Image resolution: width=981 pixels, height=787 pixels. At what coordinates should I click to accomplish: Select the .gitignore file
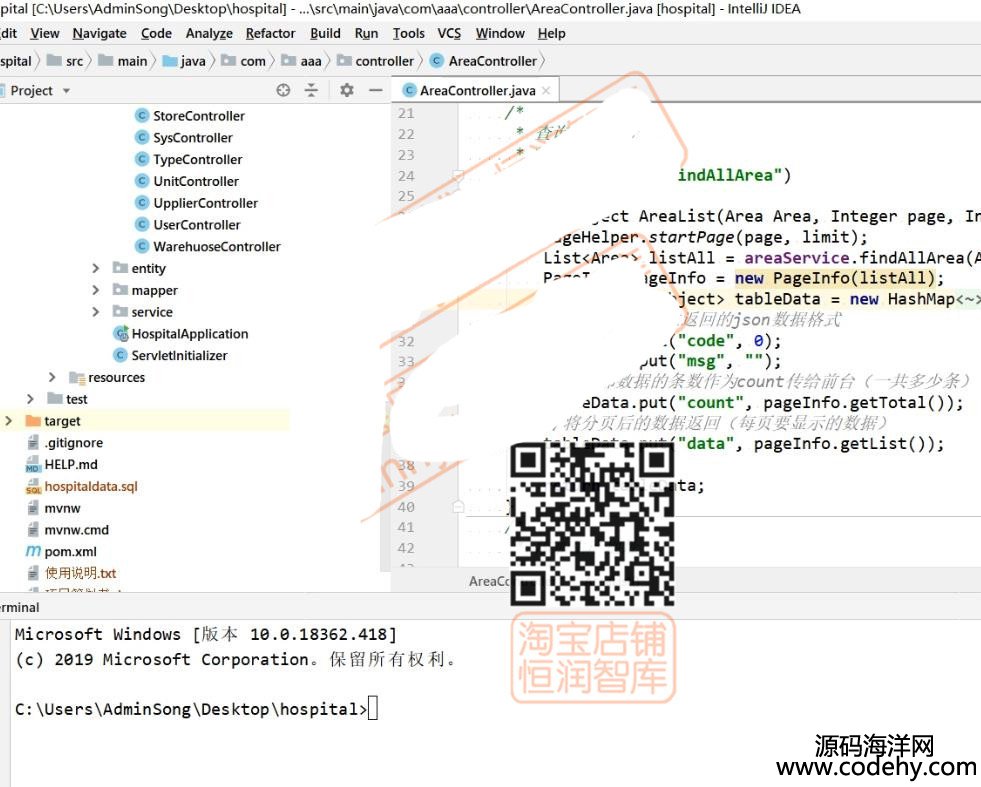pyautogui.click(x=74, y=443)
